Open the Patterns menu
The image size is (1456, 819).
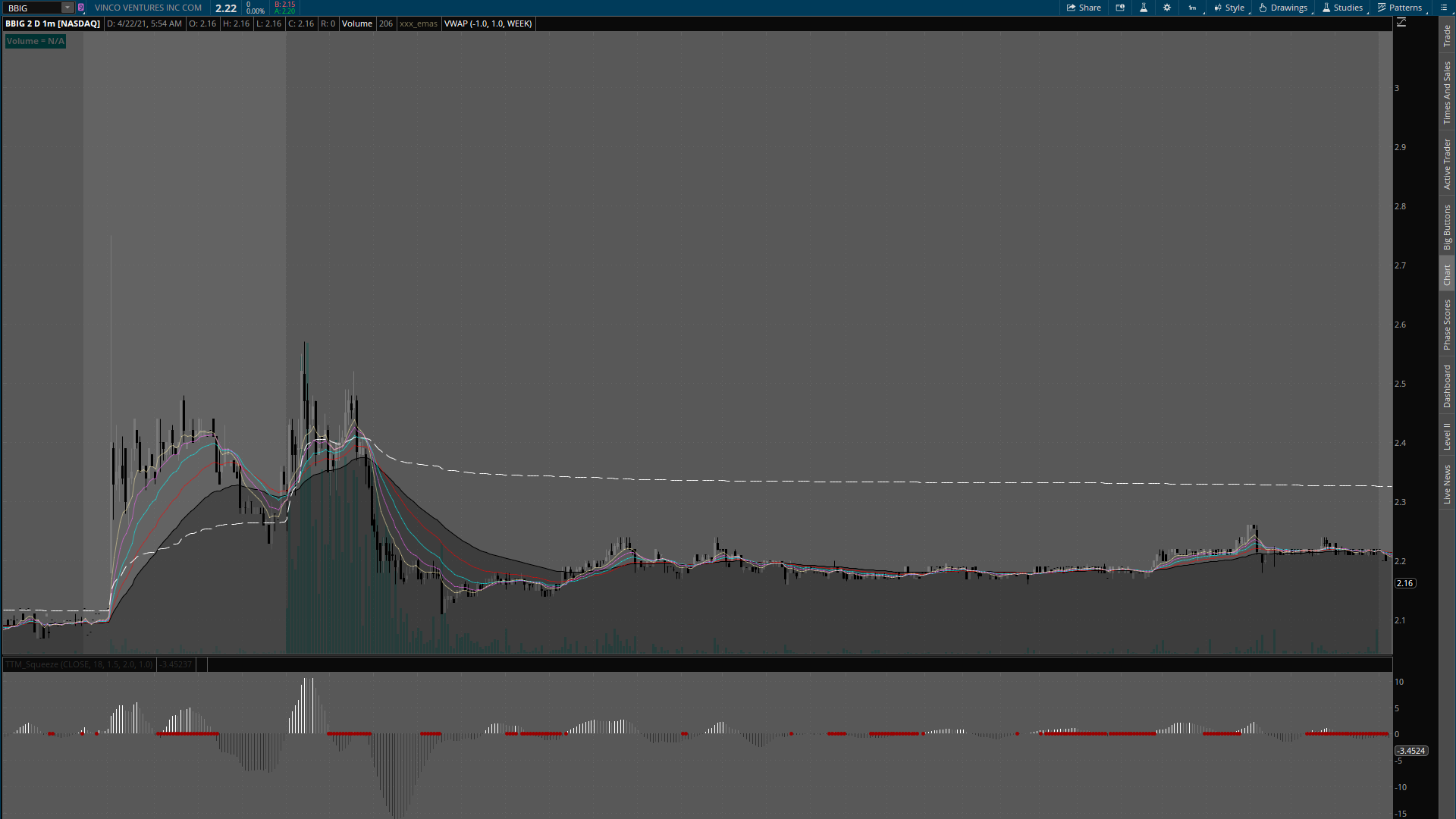click(1399, 8)
